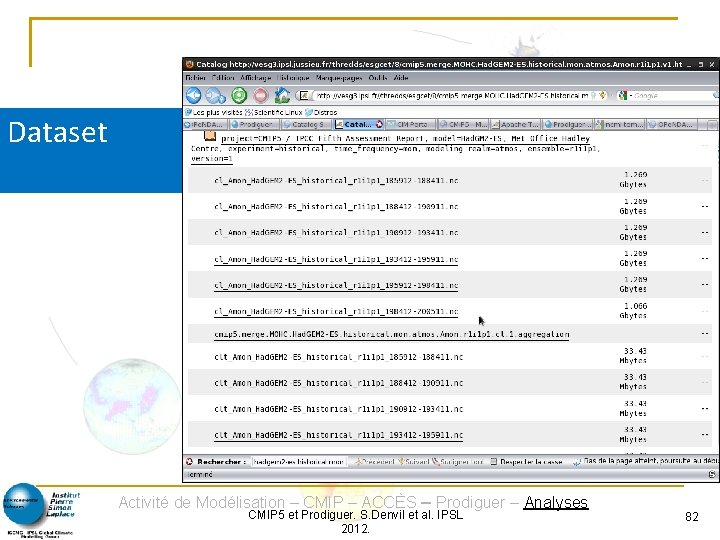Click the Terminé status bar text
The width and height of the screenshot is (720, 540).
click(200, 474)
